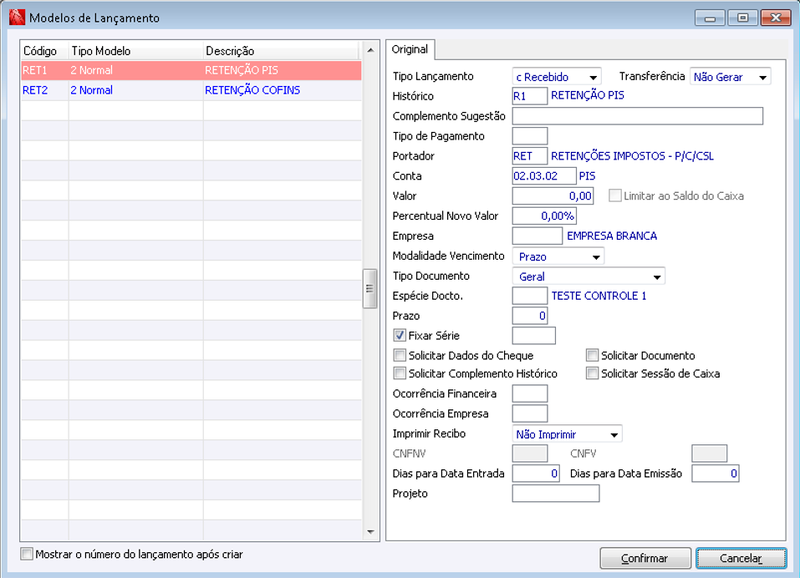Click the Portador field containing RET
The width and height of the screenshot is (800, 578).
530,156
